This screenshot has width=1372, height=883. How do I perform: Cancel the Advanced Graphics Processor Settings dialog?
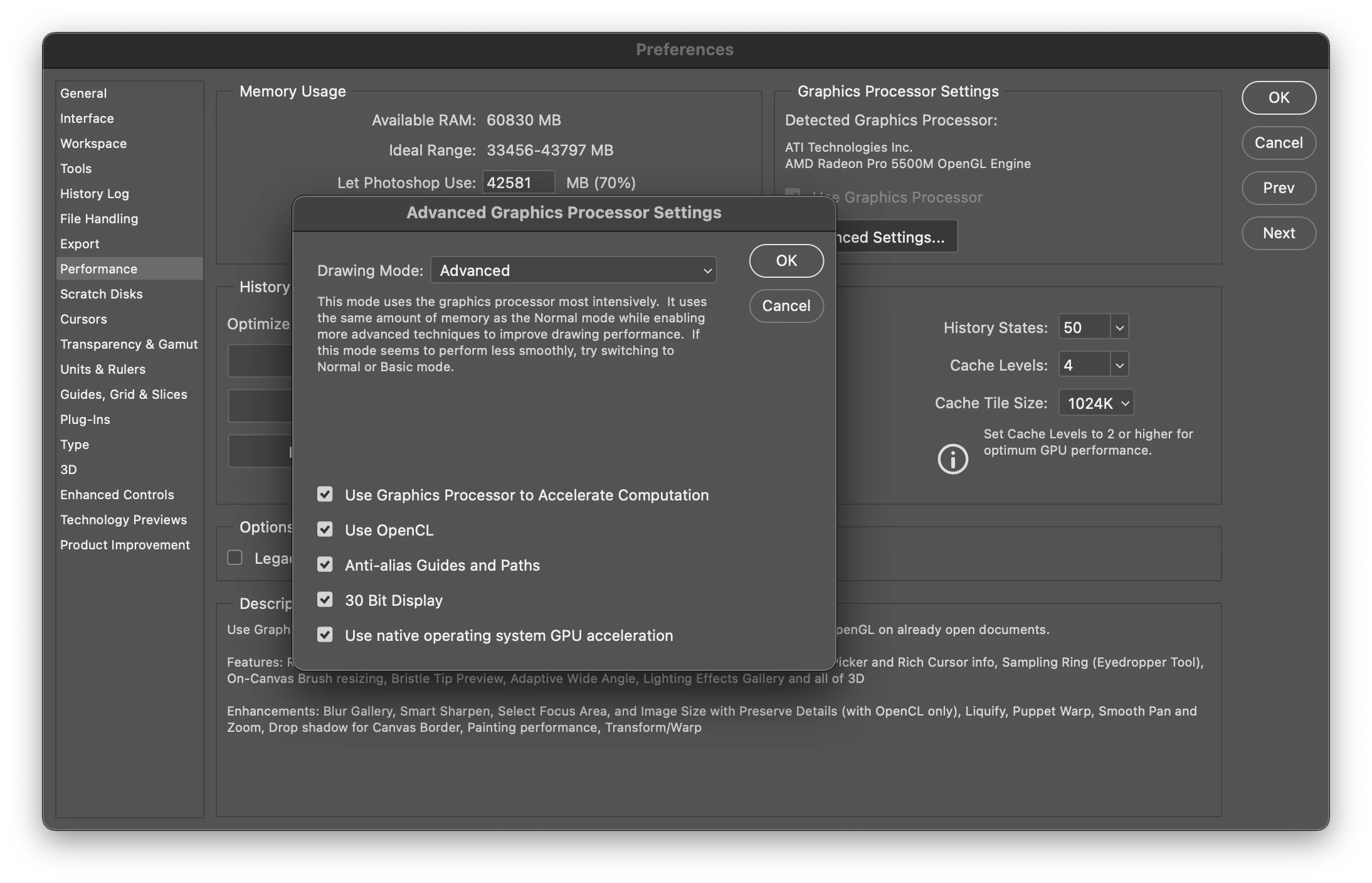[x=786, y=306]
